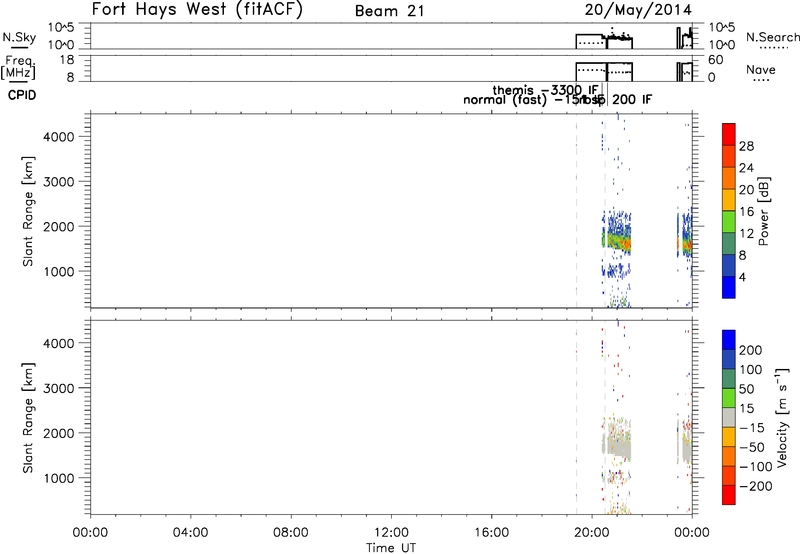Click the 'CPID' label
This screenshot has width=800, height=554.
22,95
